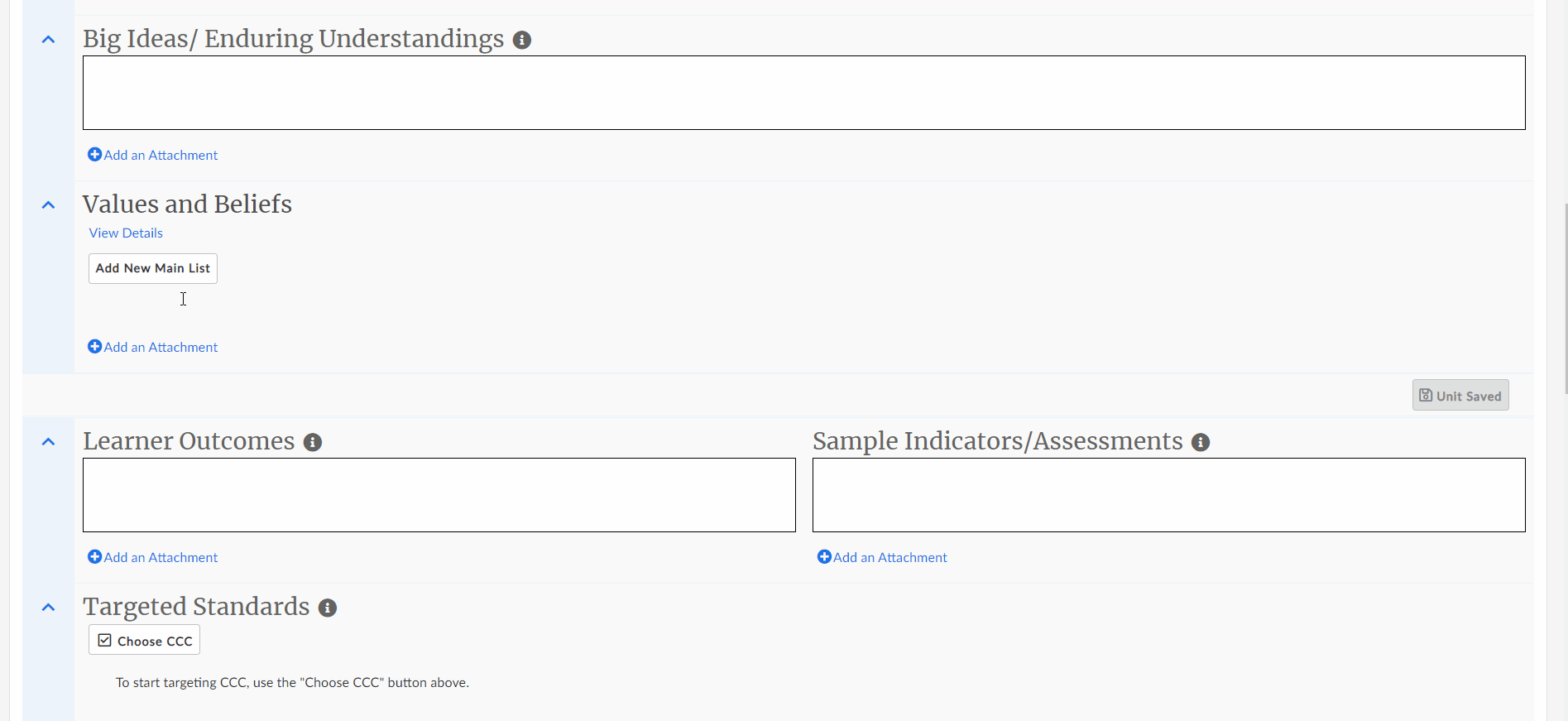Click the save disk icon on Unit Saved
The width and height of the screenshot is (1568, 721).
1426,395
